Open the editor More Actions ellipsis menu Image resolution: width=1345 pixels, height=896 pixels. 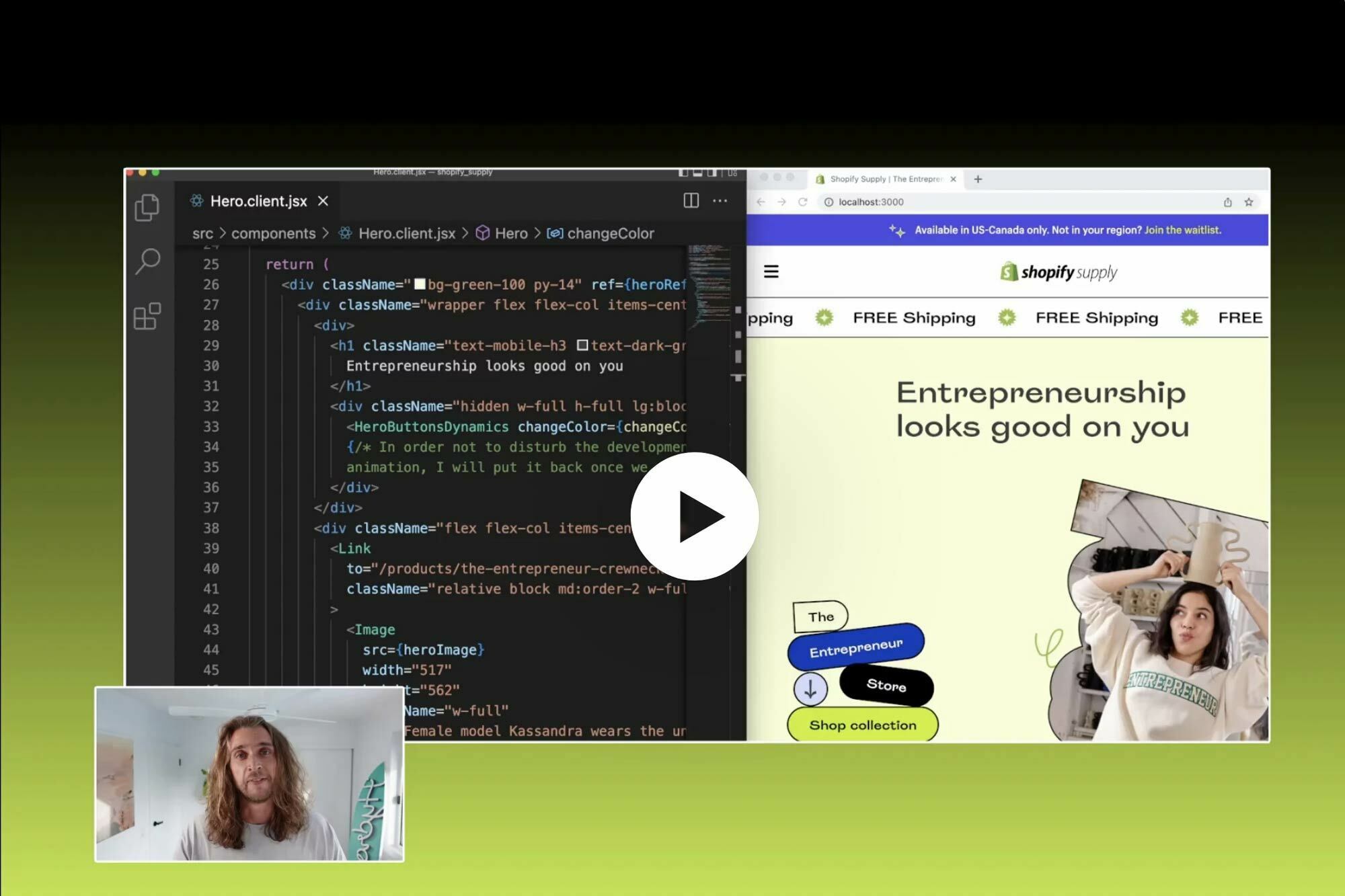click(720, 200)
